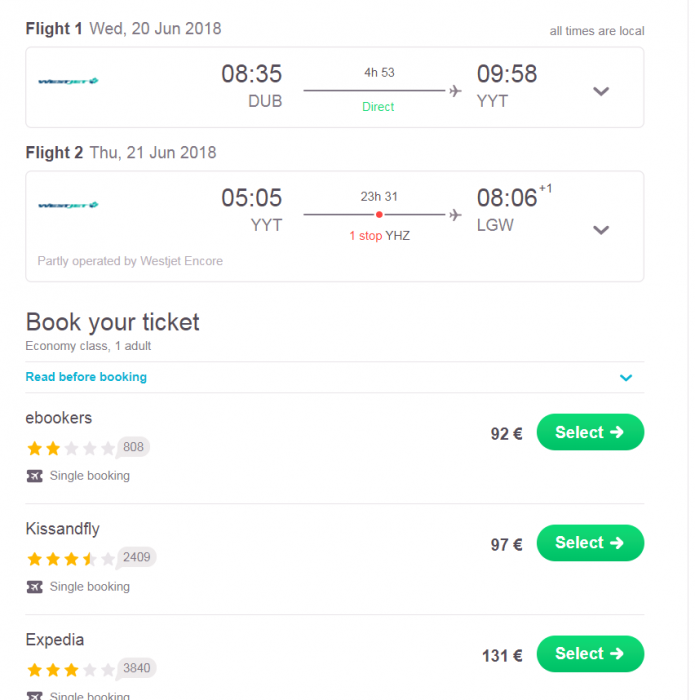The width and height of the screenshot is (695, 700).
Task: Click the red stop dot for YHZ
Action: pos(379,215)
